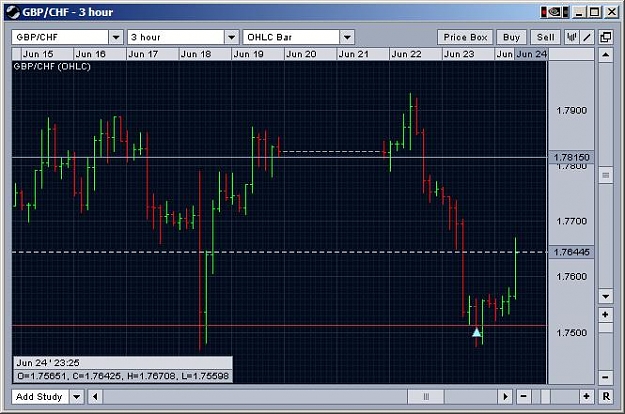Expand the Add Study dropdown arrow

tap(77, 397)
